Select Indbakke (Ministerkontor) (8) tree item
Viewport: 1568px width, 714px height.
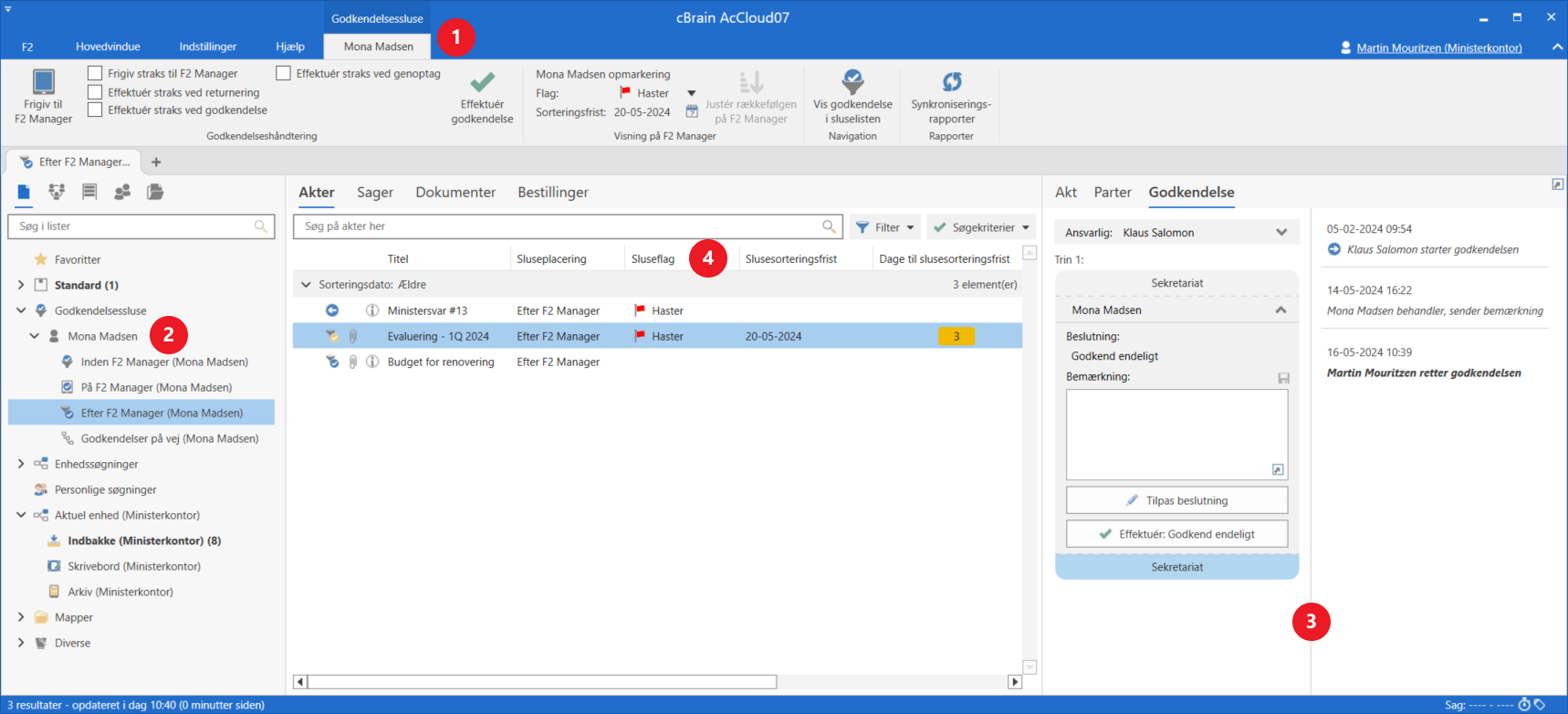click(144, 541)
